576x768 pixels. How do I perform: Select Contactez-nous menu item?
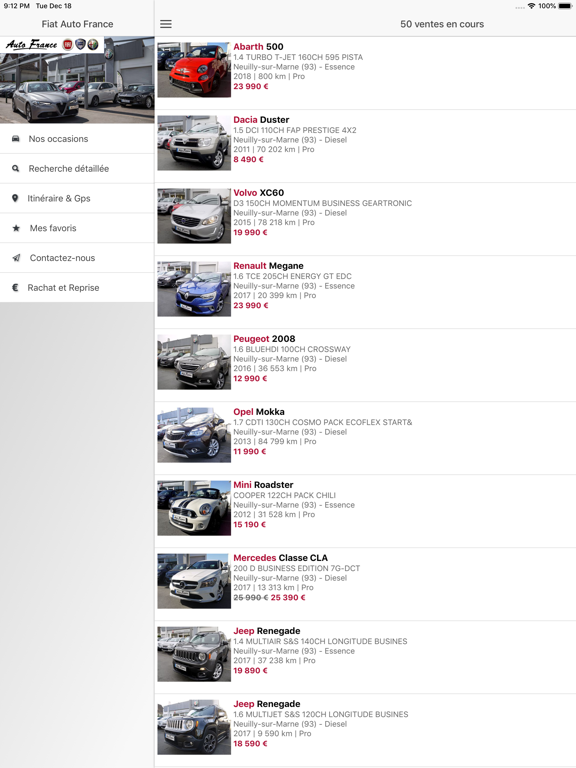click(77, 258)
